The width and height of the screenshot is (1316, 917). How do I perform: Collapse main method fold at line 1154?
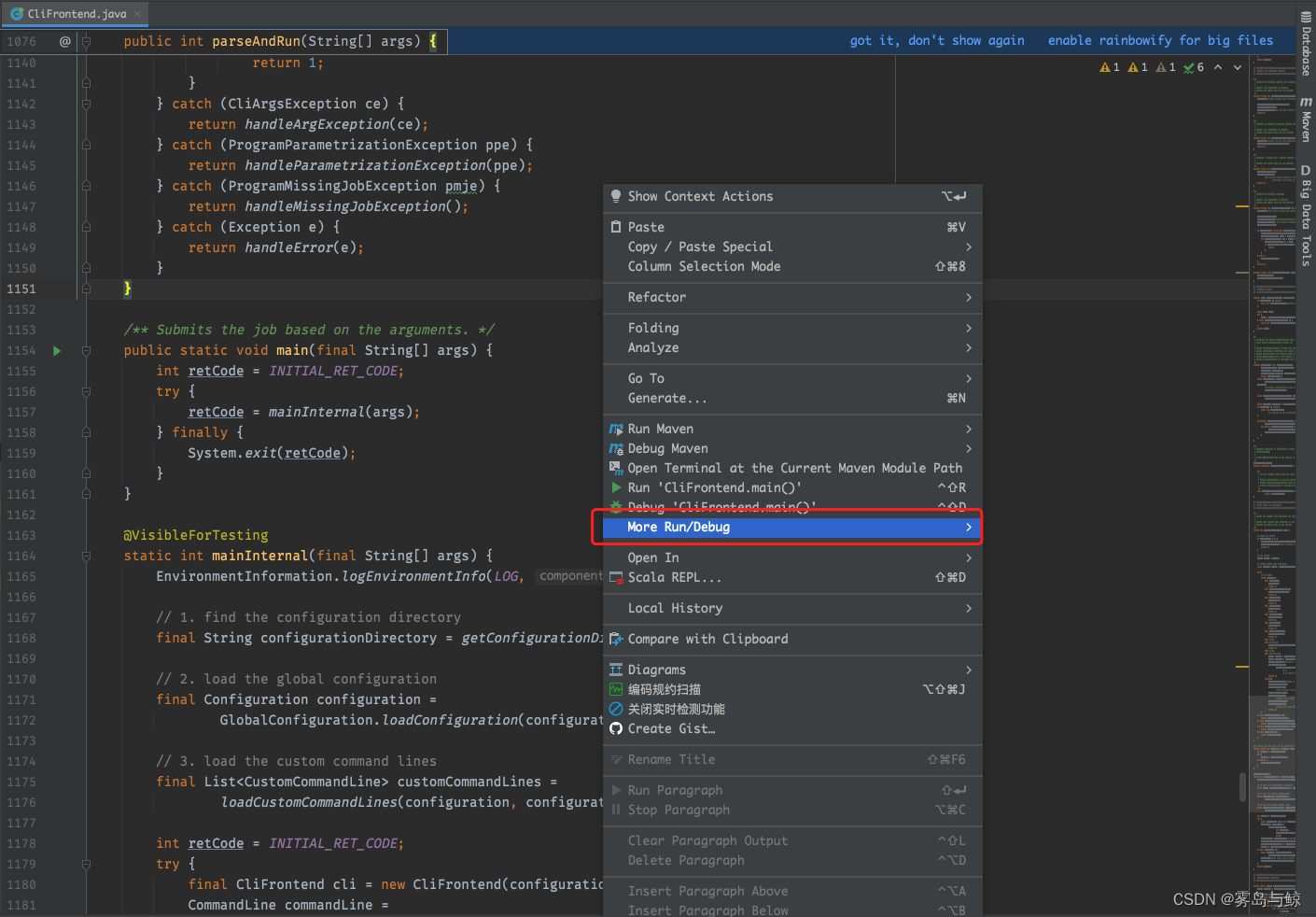[86, 351]
